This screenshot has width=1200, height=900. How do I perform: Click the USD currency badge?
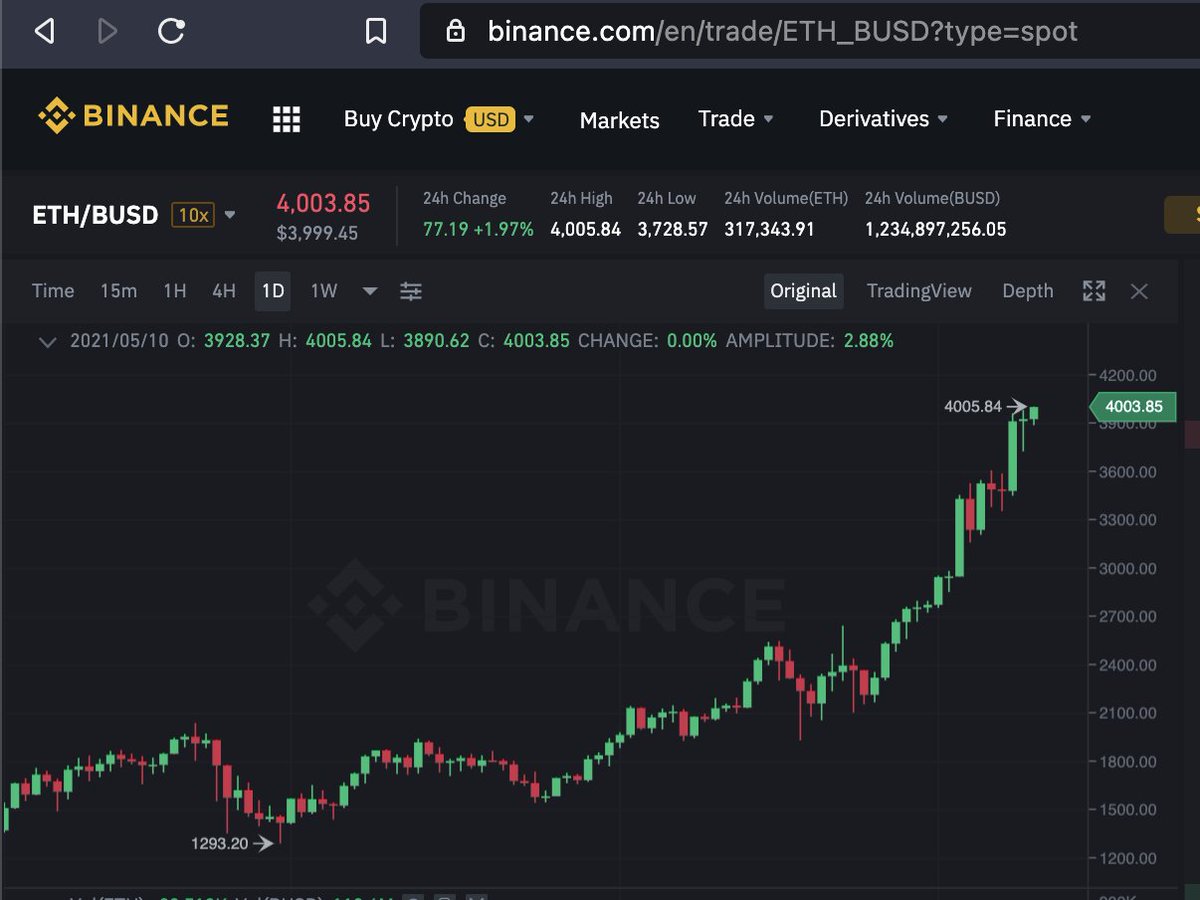pos(490,120)
